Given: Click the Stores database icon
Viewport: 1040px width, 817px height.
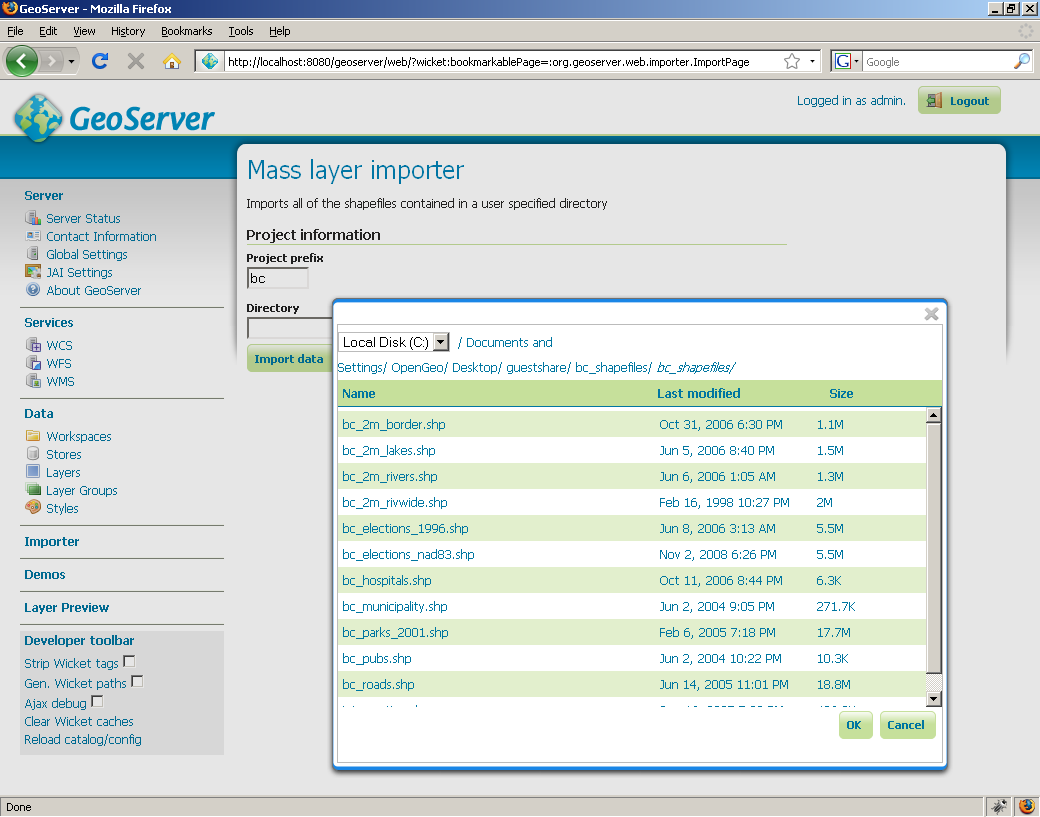Looking at the screenshot, I should tap(33, 454).
